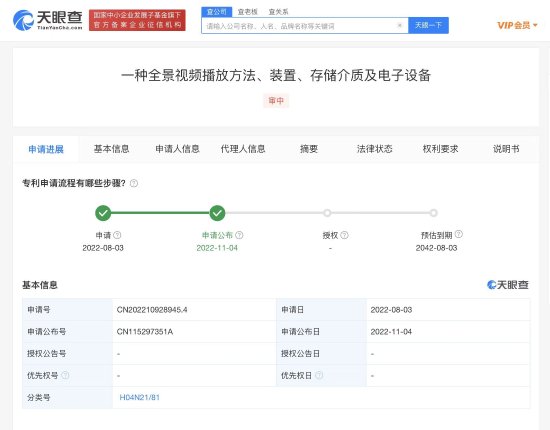Switch to the 代理人信息 tab
Image resolution: width=550 pixels, height=430 pixels.
click(243, 149)
